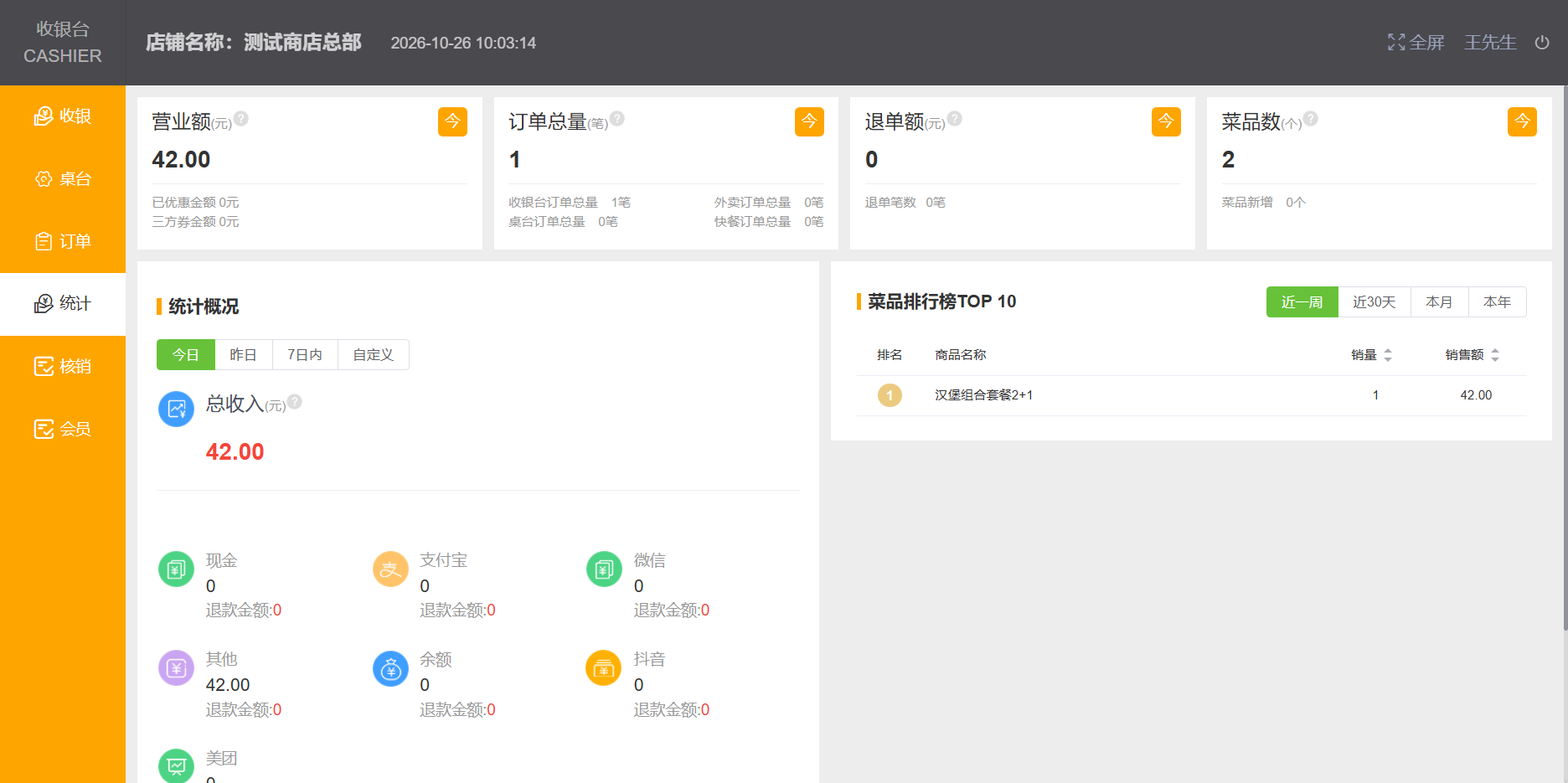Select 近一周 ranking filter
1568x783 pixels.
[1302, 302]
